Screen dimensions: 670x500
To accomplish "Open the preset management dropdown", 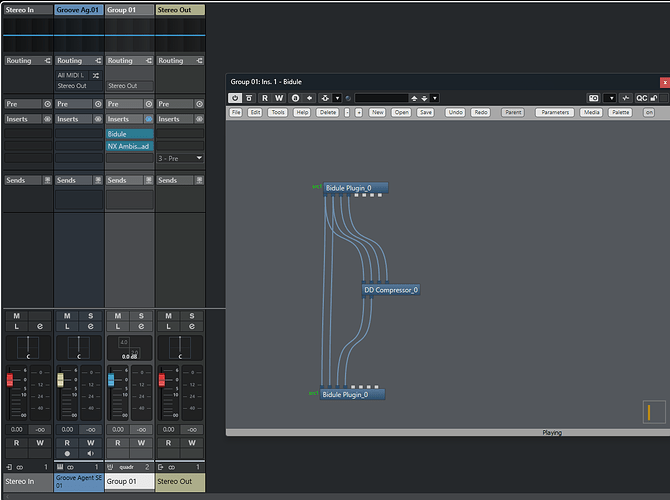I will click(x=435, y=98).
